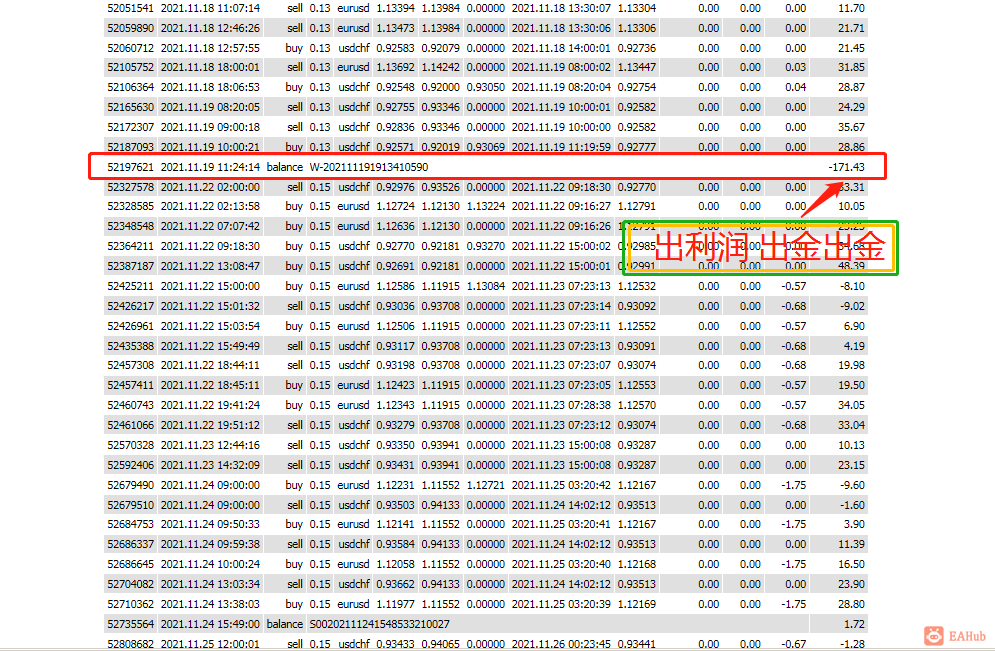This screenshot has height=651, width=995.
Task: Click withdrawal comment W-202111191913410590
Action: coord(369,167)
